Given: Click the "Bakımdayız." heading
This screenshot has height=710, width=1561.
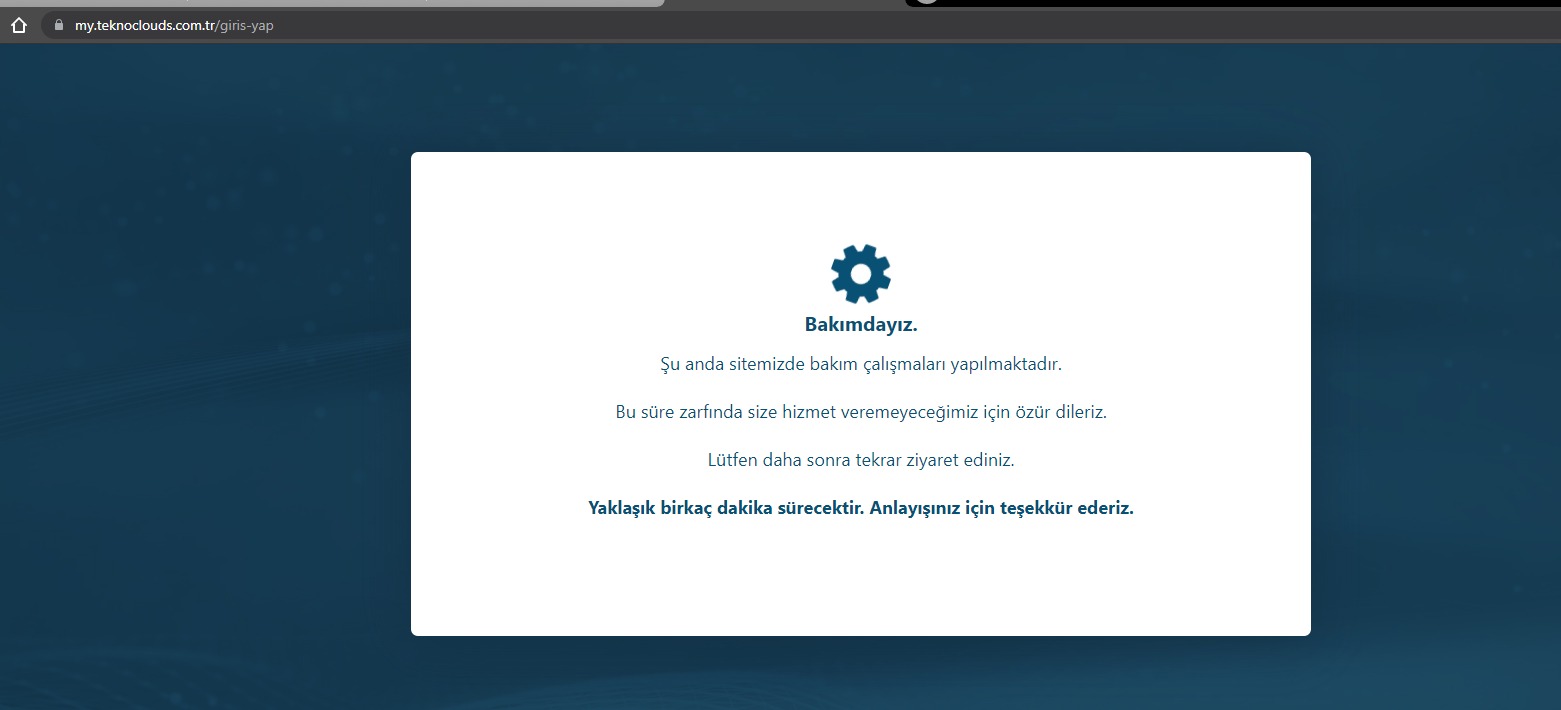Looking at the screenshot, I should coord(861,325).
